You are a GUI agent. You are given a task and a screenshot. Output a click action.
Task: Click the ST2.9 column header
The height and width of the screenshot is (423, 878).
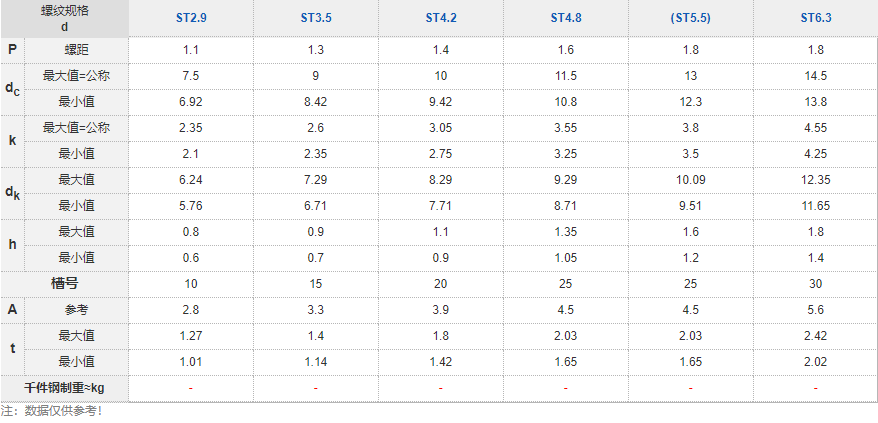coord(190,19)
